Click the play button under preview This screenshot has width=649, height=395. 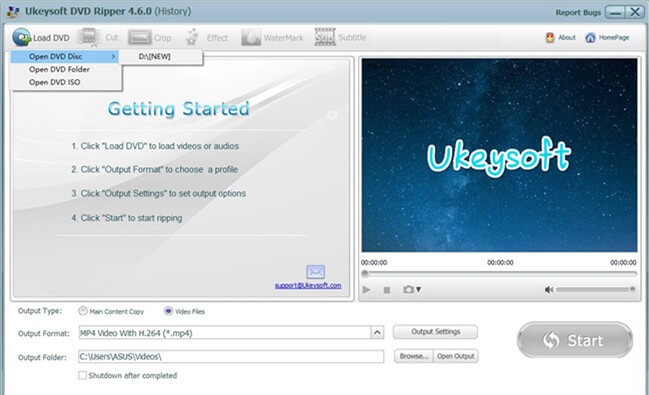coord(366,290)
